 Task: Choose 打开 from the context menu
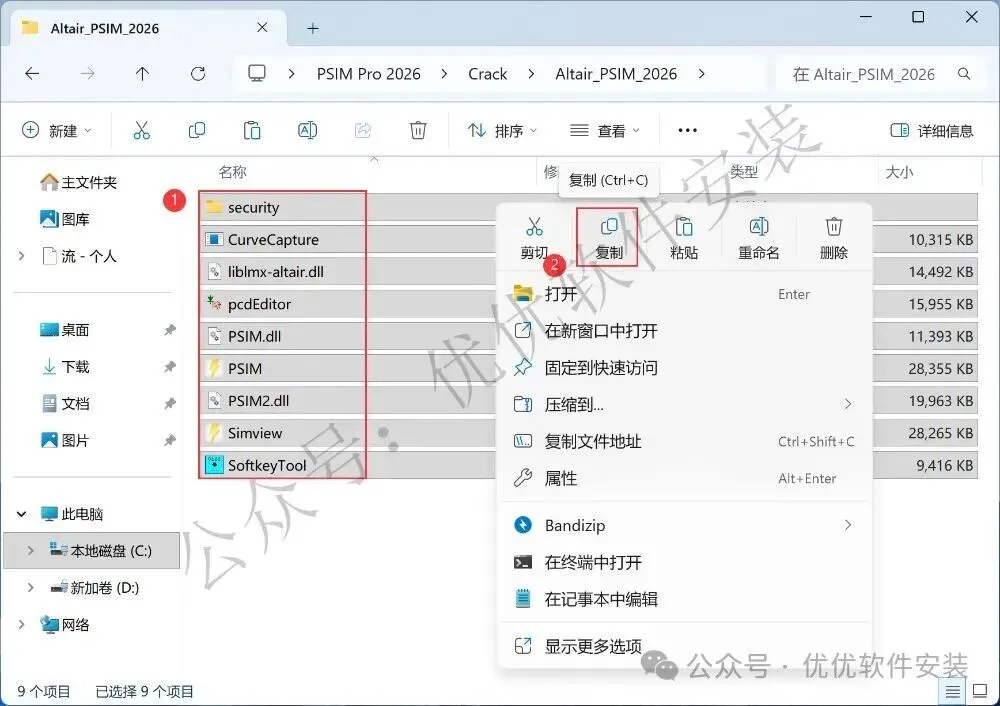[x=684, y=294]
